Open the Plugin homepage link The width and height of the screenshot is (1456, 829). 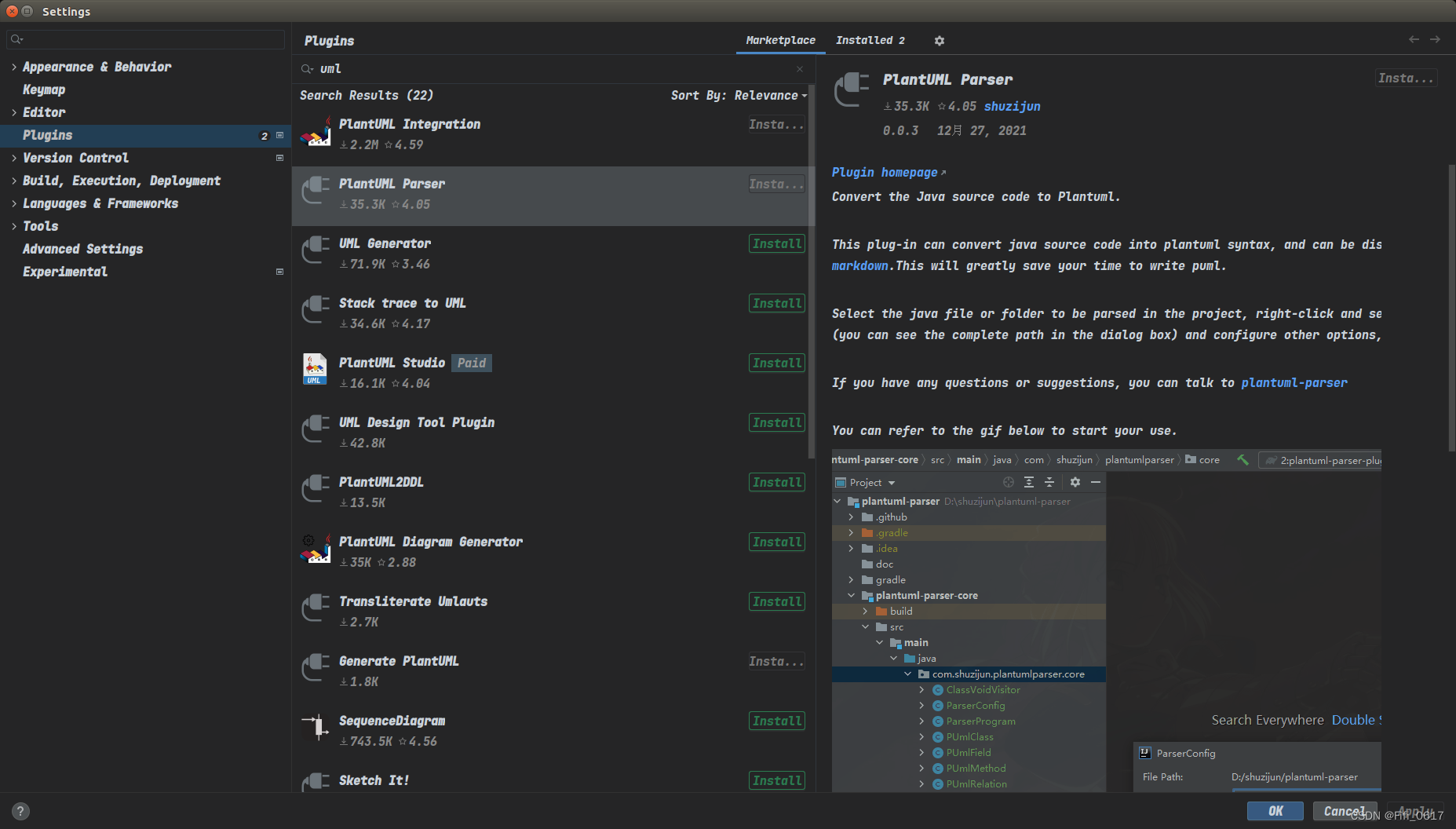(x=889, y=173)
